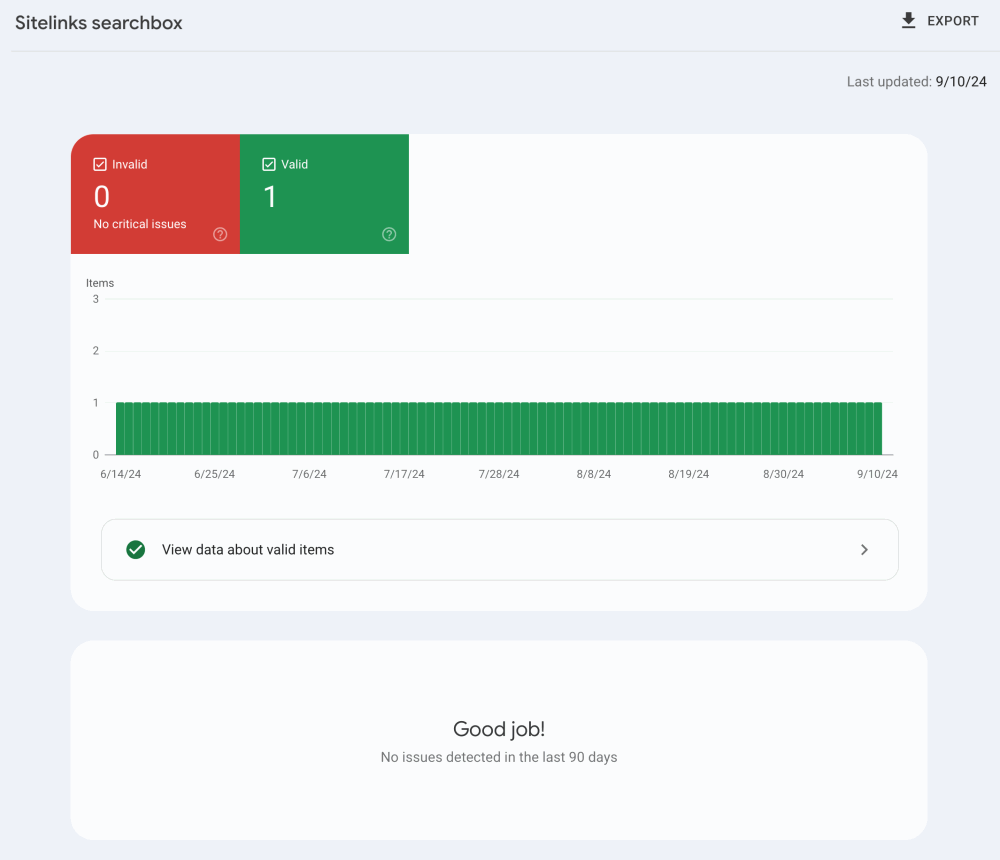Image resolution: width=1000 pixels, height=860 pixels.
Task: Uncheck the Valid checkbox
Action: 269,164
